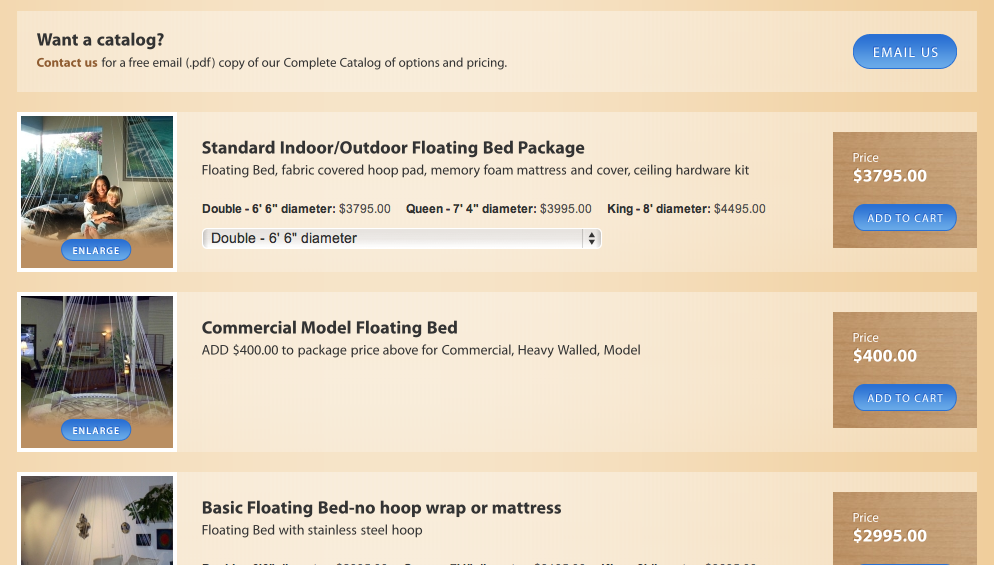Click the $400.00 price label

tap(884, 356)
